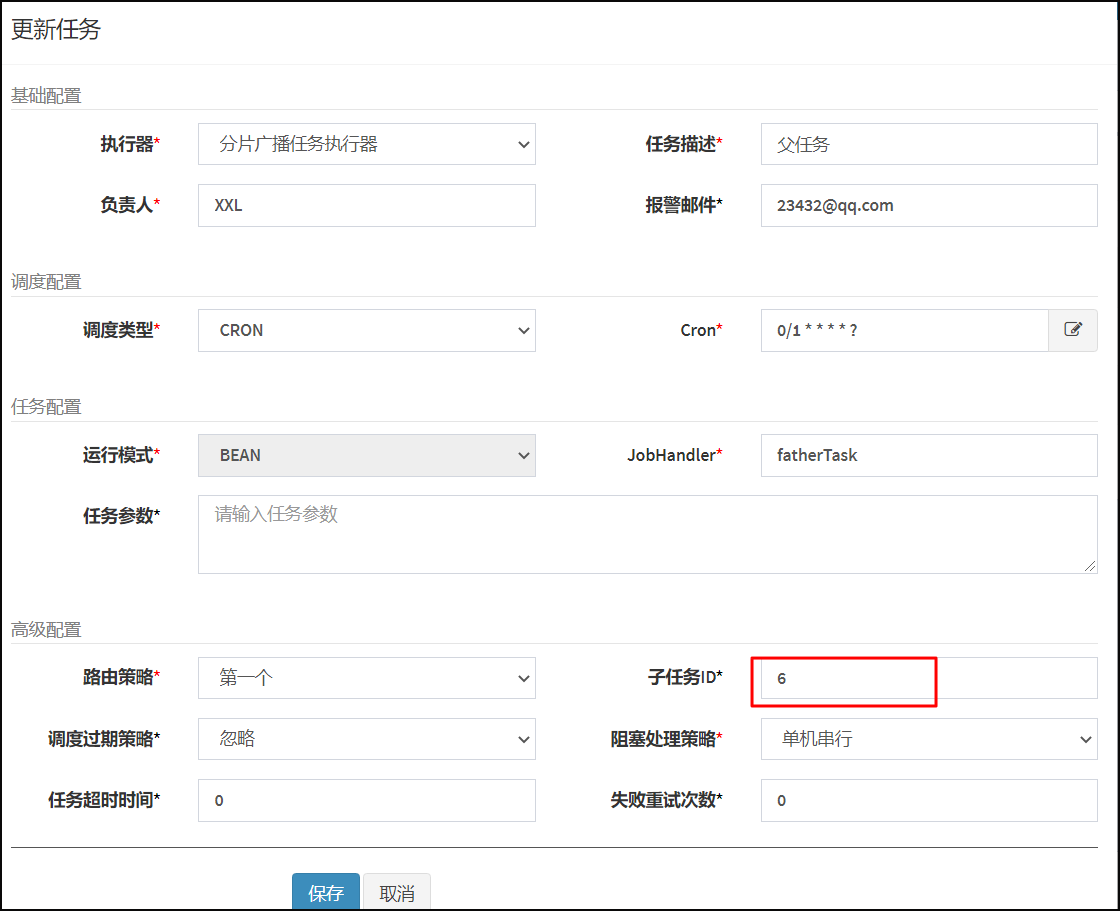Click the 任务参数 textarea

point(648,534)
